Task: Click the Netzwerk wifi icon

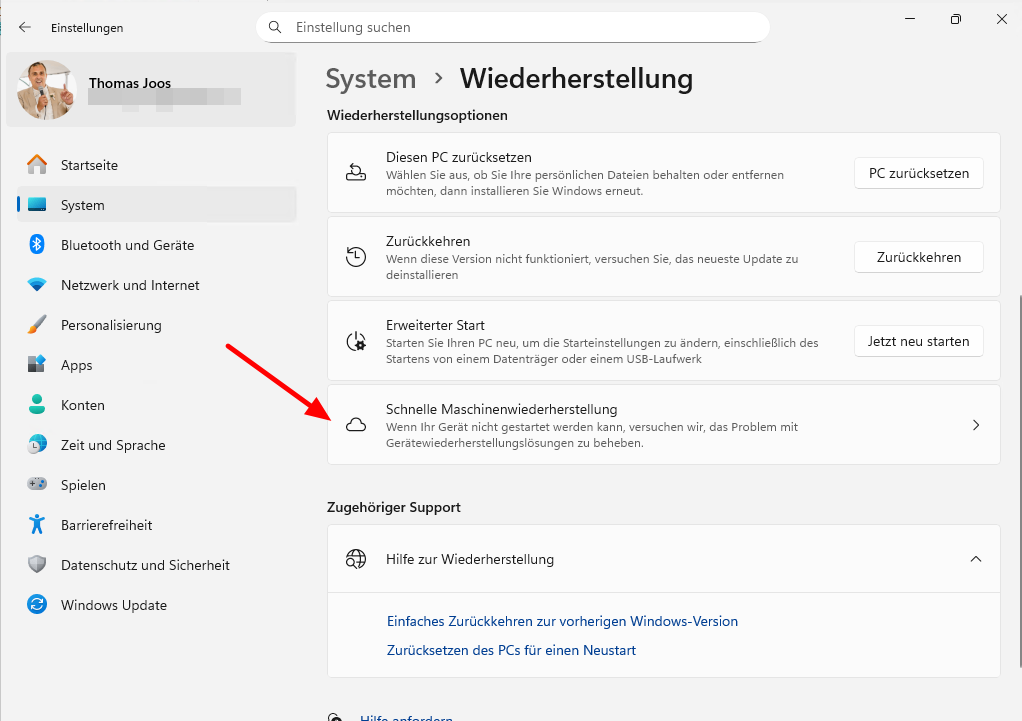Action: tap(37, 285)
